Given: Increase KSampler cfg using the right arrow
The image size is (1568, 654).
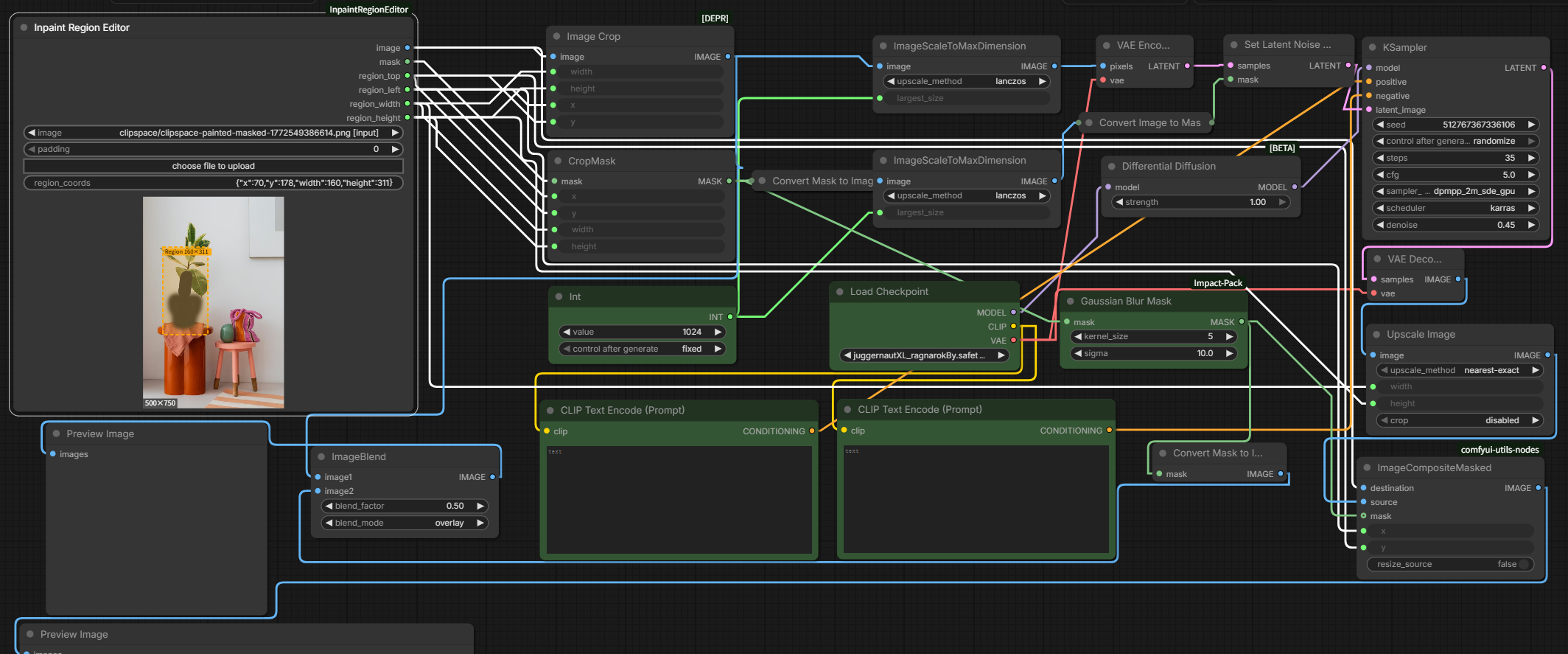Looking at the screenshot, I should pyautogui.click(x=1531, y=175).
